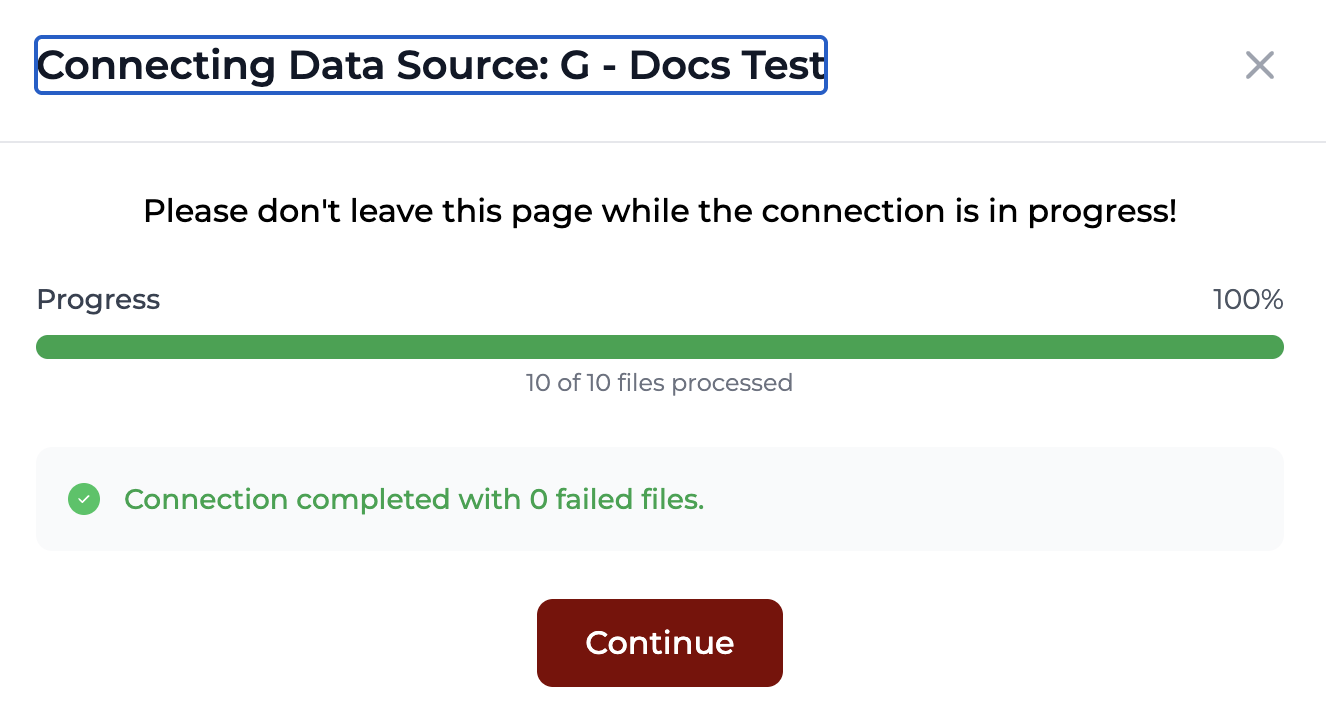Select the dialog title heading
The height and width of the screenshot is (722, 1326).
431,66
